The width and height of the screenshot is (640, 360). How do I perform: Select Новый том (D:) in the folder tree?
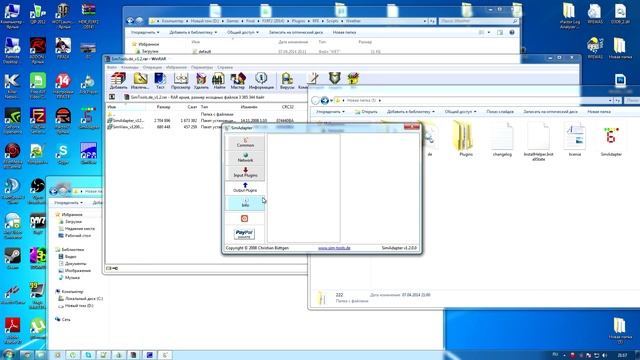pos(76,306)
